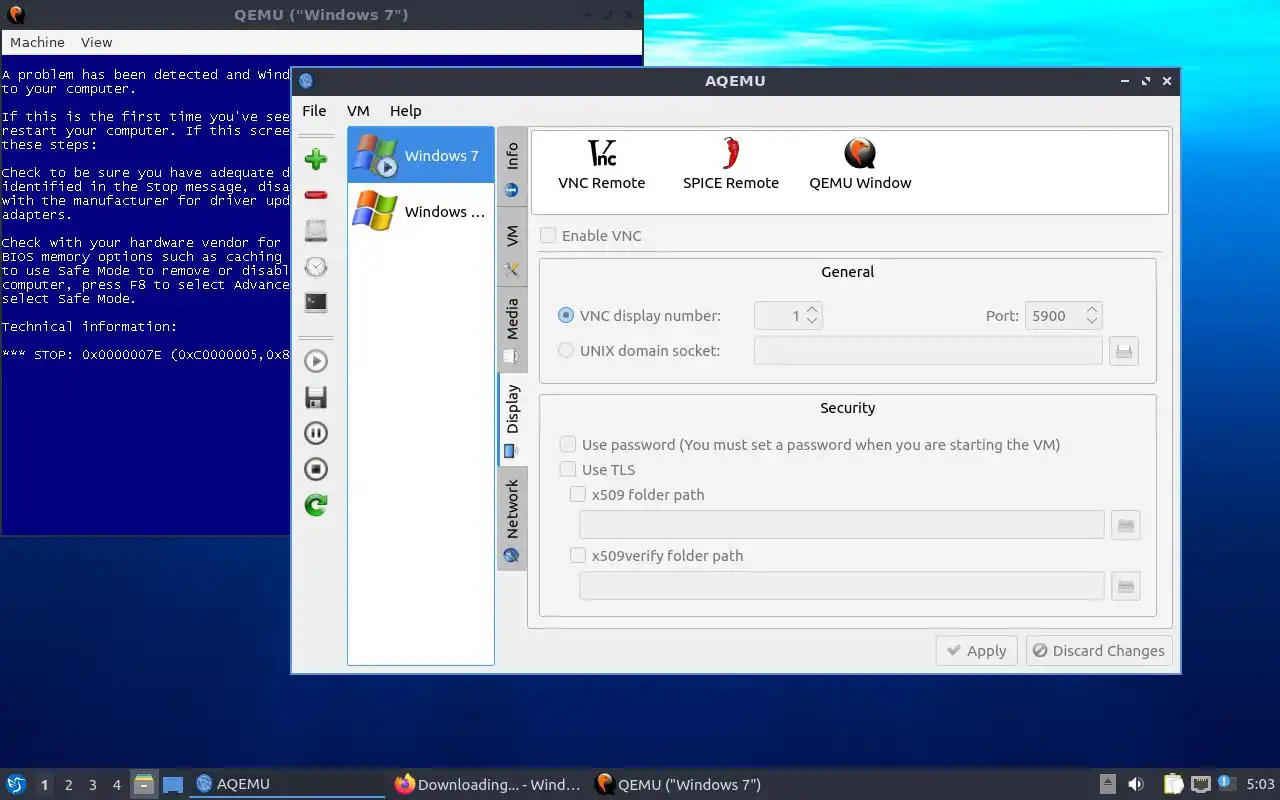The height and width of the screenshot is (800, 1280).
Task: Click the Apply button
Action: click(977, 651)
